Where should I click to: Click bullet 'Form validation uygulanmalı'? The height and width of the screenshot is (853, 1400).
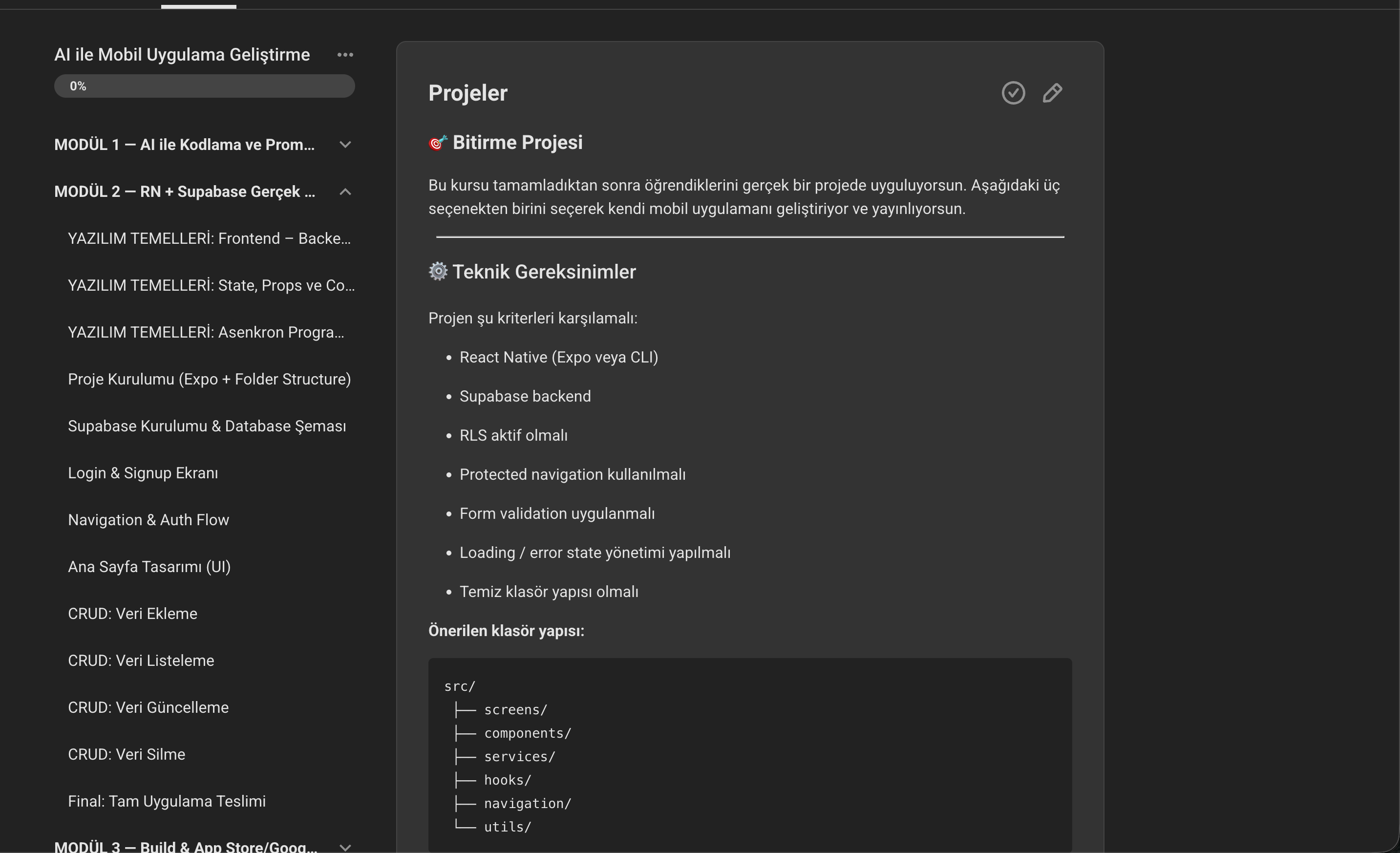point(557,514)
